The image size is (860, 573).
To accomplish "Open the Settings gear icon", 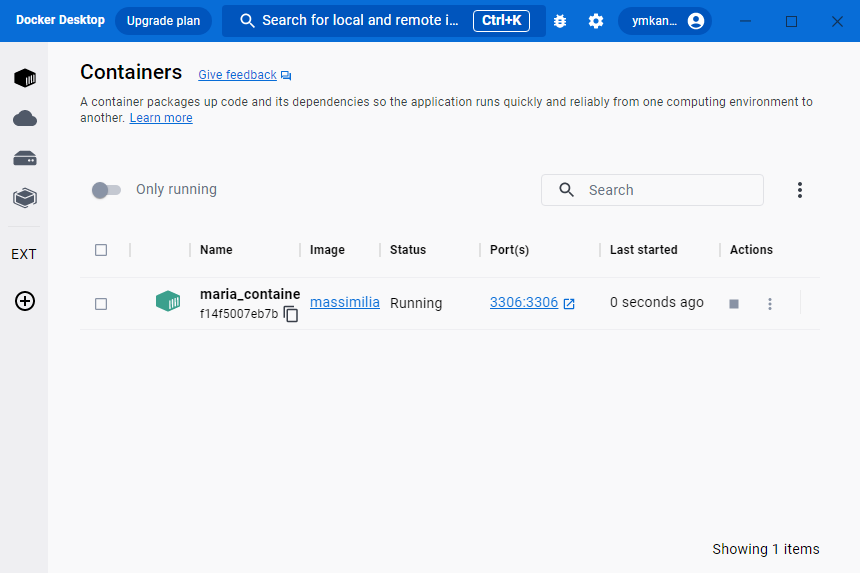I will (x=596, y=21).
